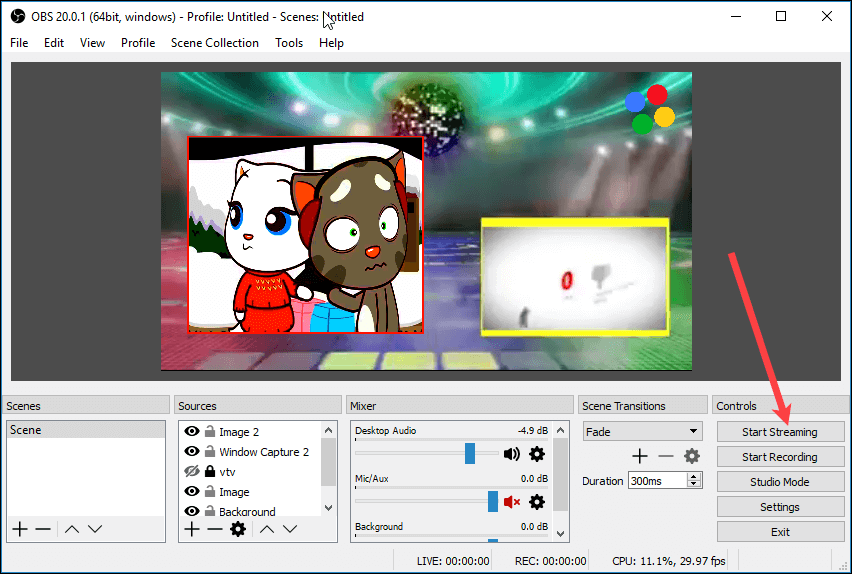
Task: Toggle lock on Background source
Action: click(210, 511)
